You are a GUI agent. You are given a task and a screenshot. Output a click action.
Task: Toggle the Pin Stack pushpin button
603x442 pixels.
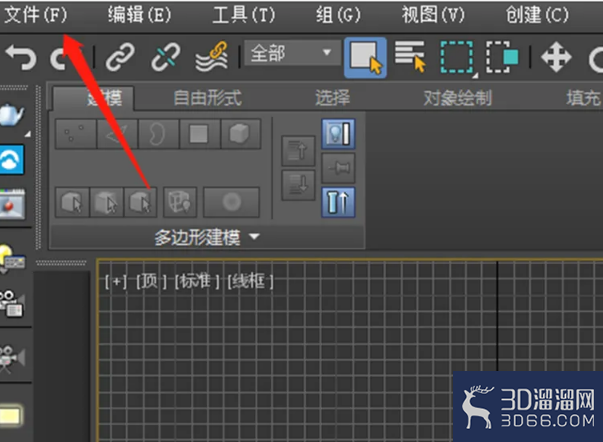(x=338, y=168)
